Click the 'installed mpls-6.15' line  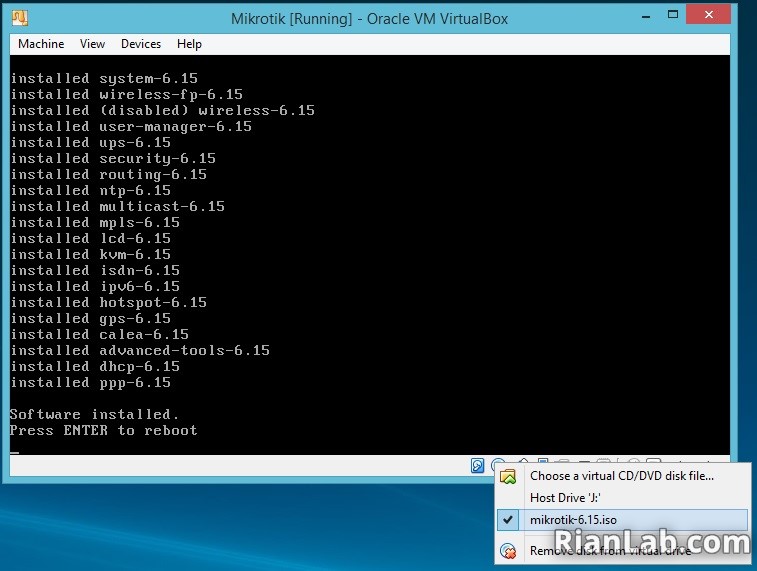(95, 222)
